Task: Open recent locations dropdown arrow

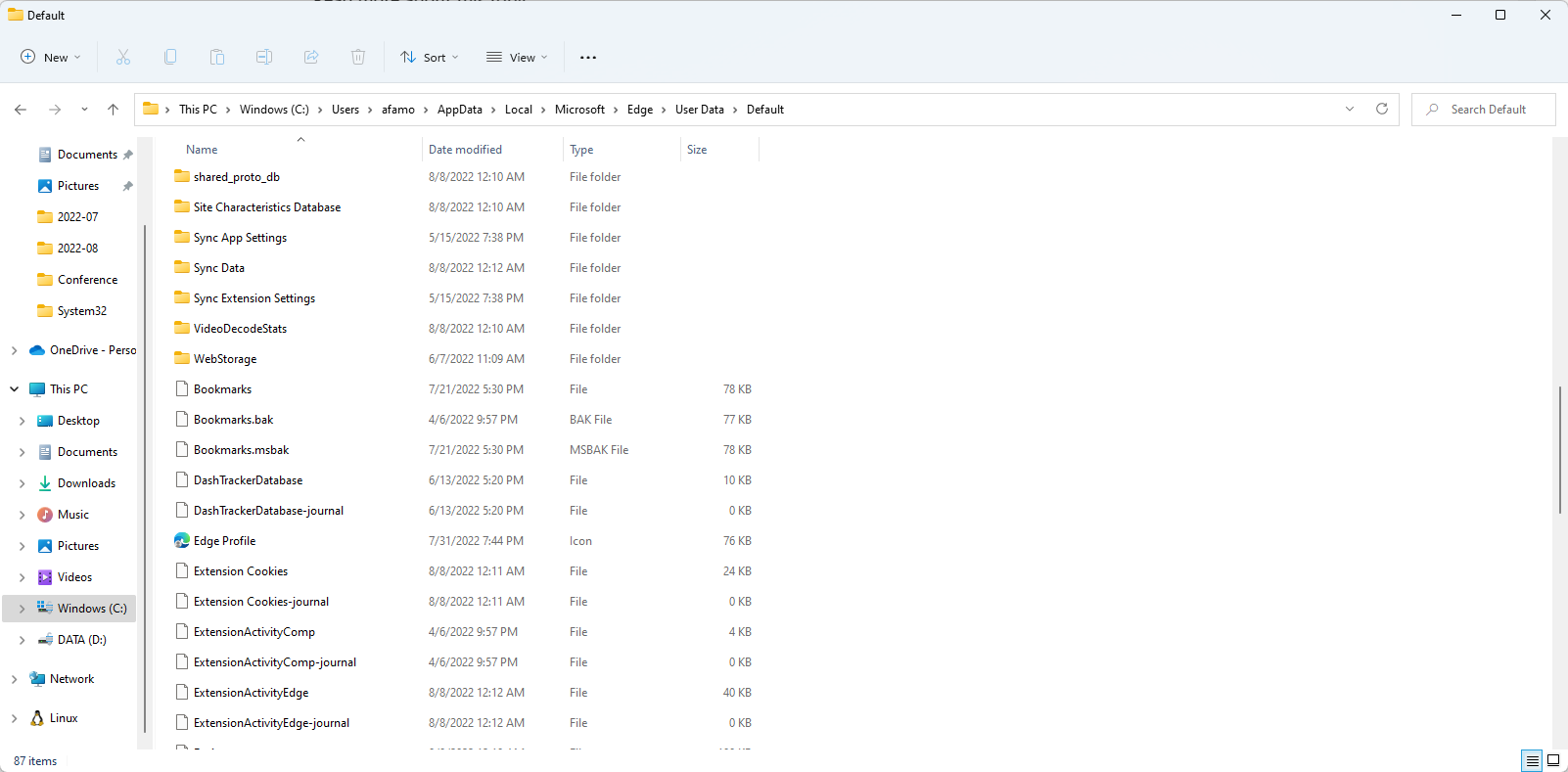Action: point(84,110)
